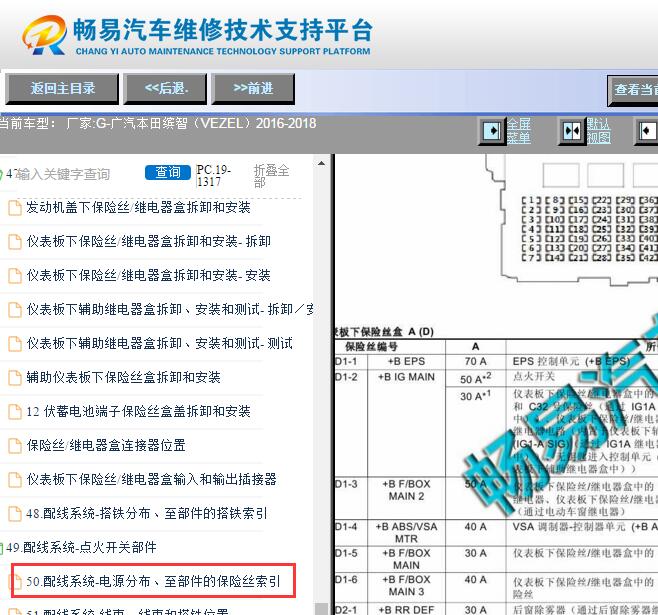Open the 默认视图 link
The height and width of the screenshot is (615, 658).
click(x=598, y=131)
